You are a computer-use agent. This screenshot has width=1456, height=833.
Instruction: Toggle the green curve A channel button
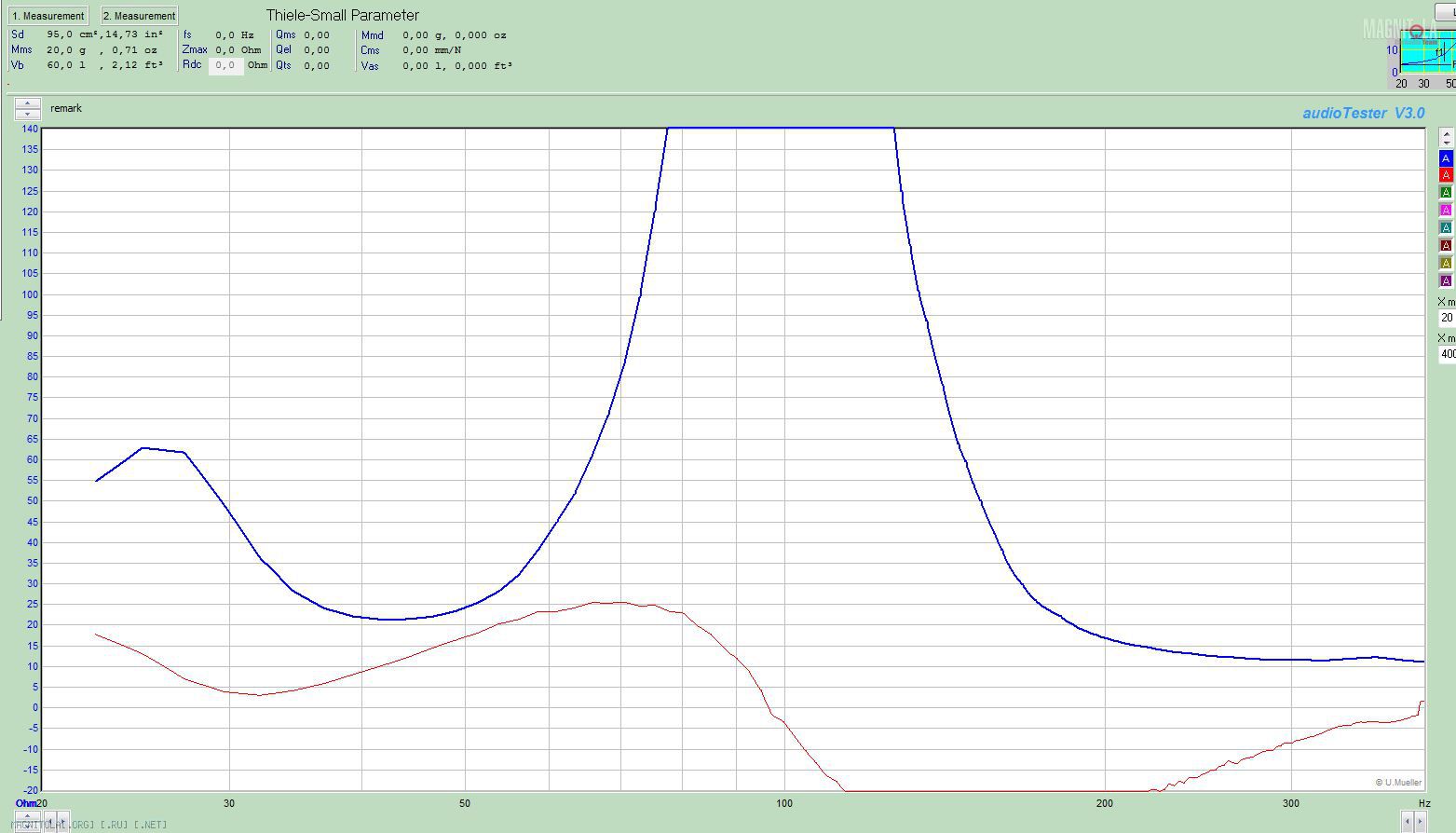[1446, 193]
